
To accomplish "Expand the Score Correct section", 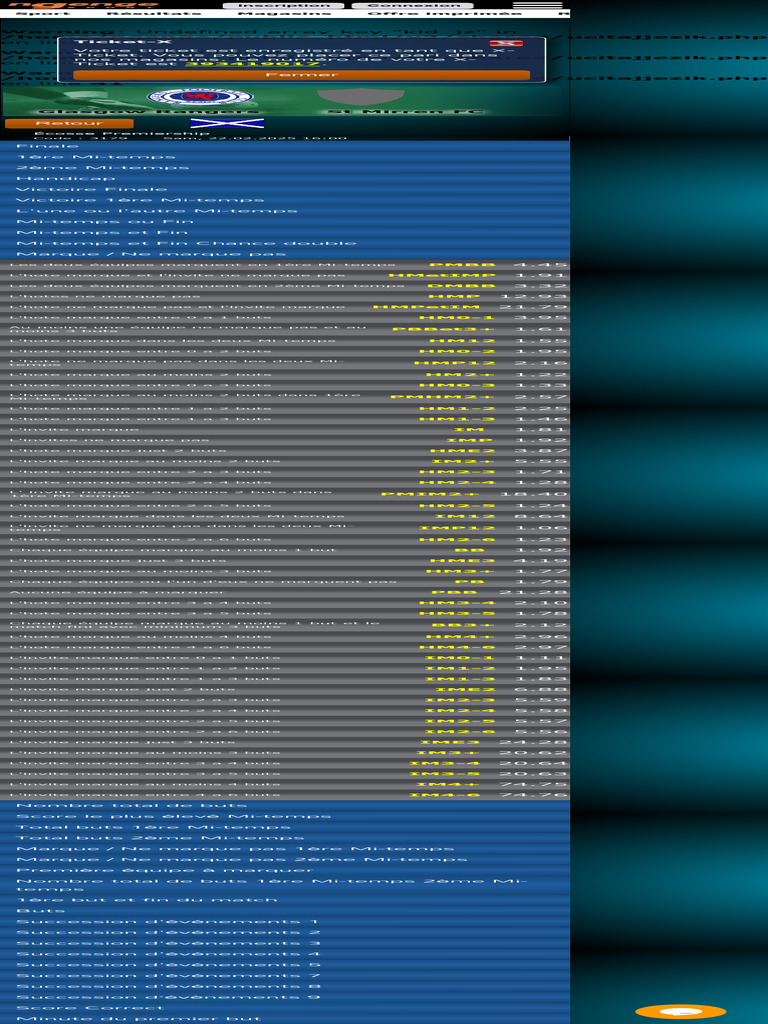I will point(285,1008).
